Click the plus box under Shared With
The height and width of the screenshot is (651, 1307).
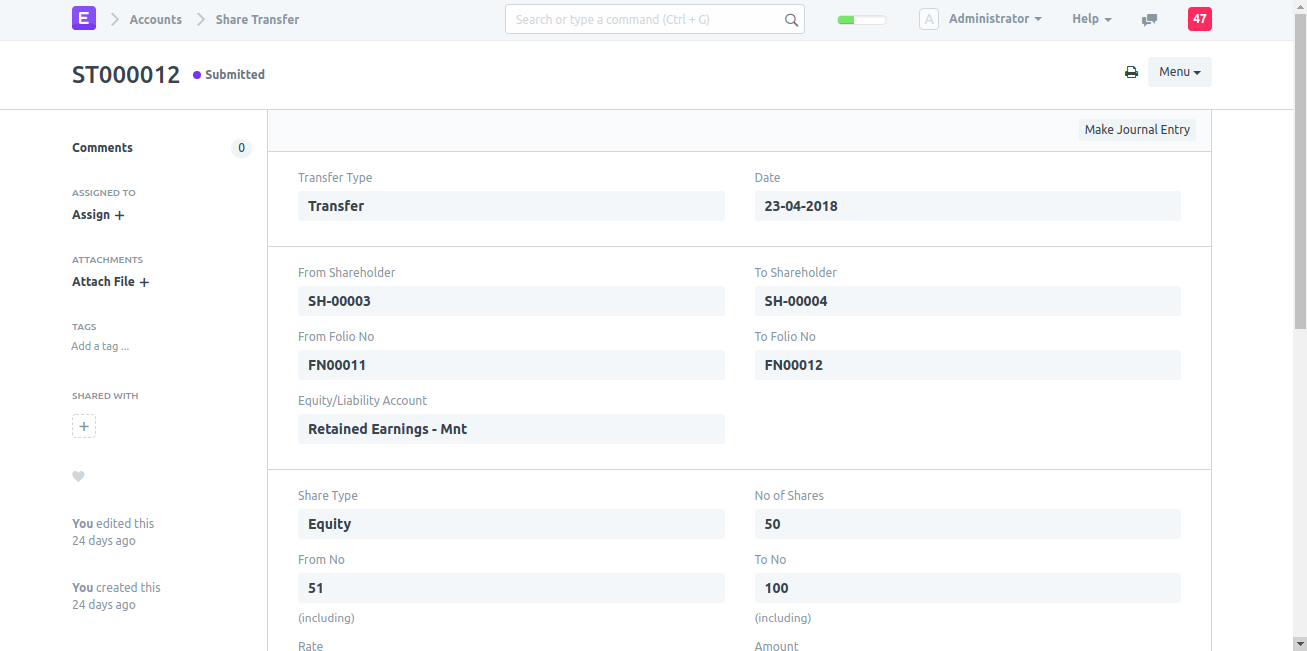[84, 427]
